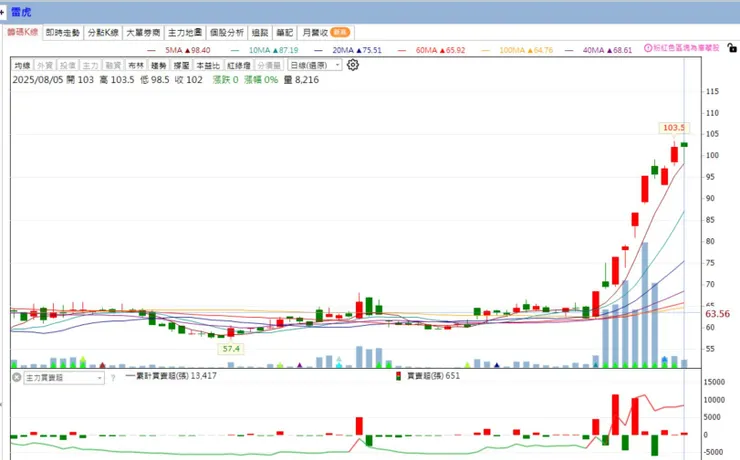Click the 57.4 low price label
Viewport: 740px width, 460px height.
point(231,349)
